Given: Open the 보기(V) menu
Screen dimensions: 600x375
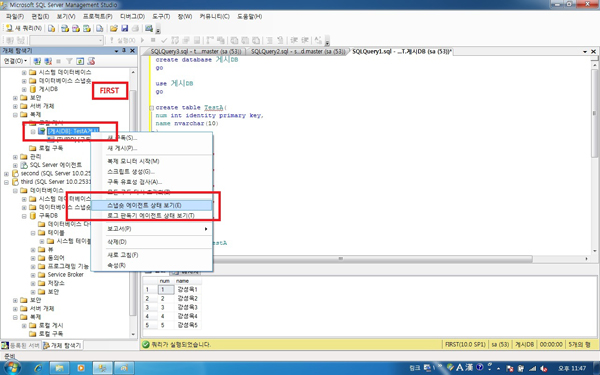Looking at the screenshot, I should (x=66, y=16).
